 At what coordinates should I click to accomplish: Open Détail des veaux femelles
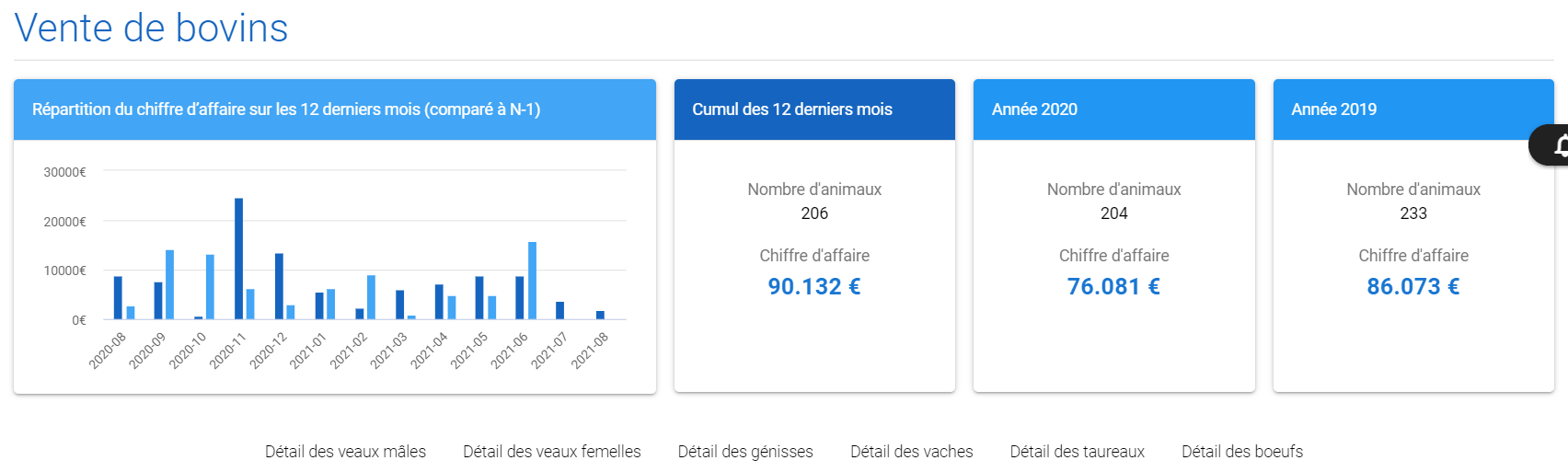click(x=552, y=452)
